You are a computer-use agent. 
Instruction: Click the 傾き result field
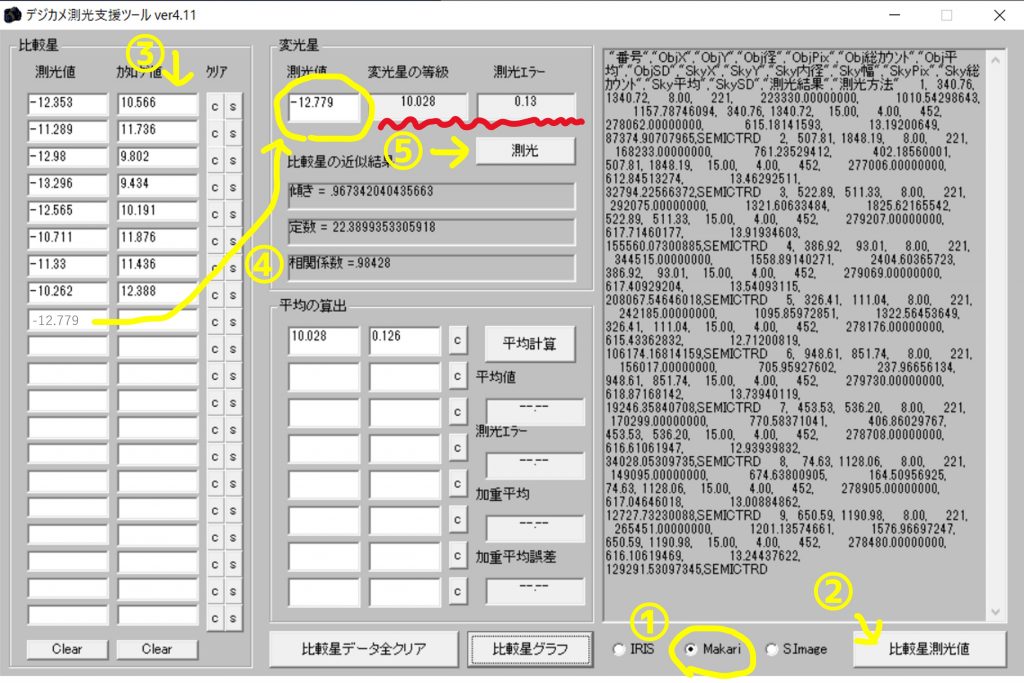click(432, 195)
